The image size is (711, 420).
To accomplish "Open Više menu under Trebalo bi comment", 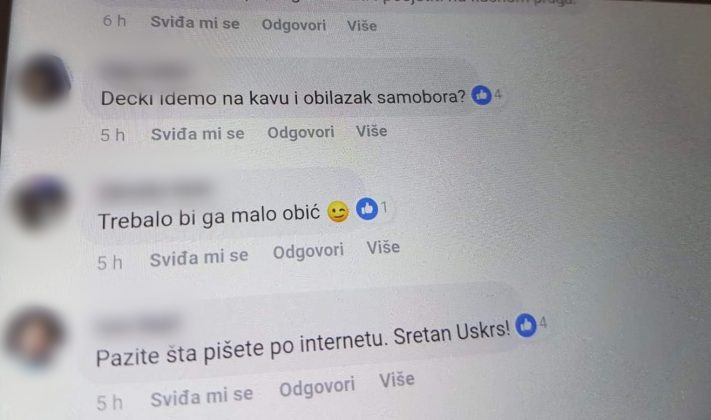I will 383,247.
